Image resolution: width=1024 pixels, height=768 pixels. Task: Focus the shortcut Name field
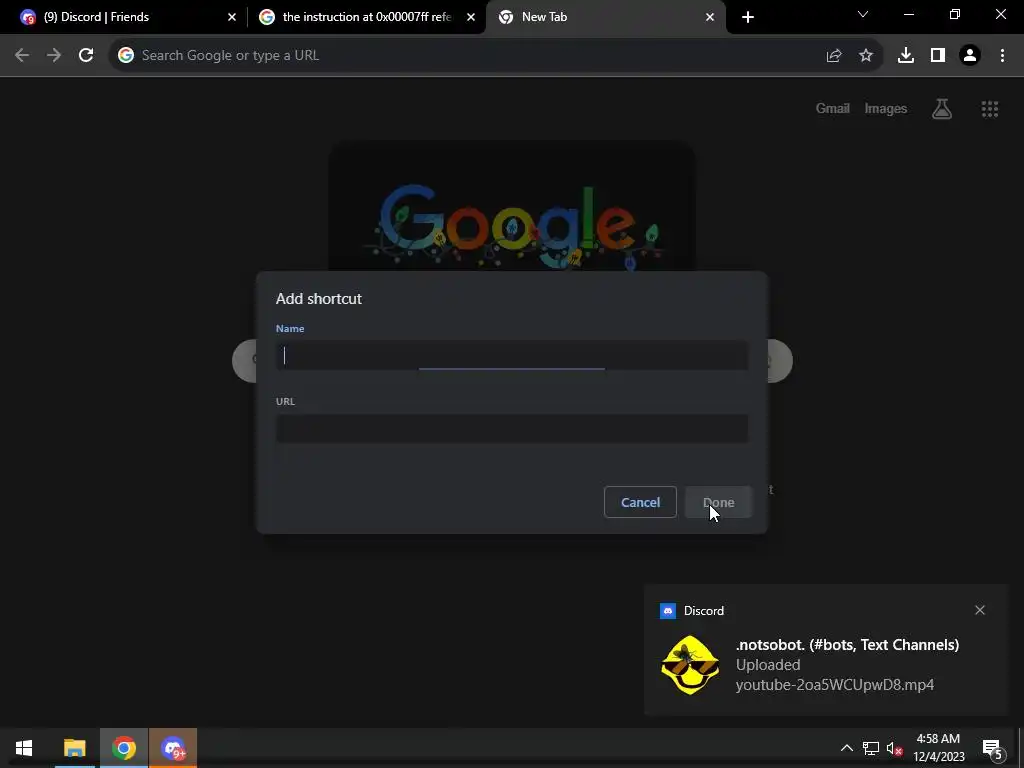[x=512, y=355]
